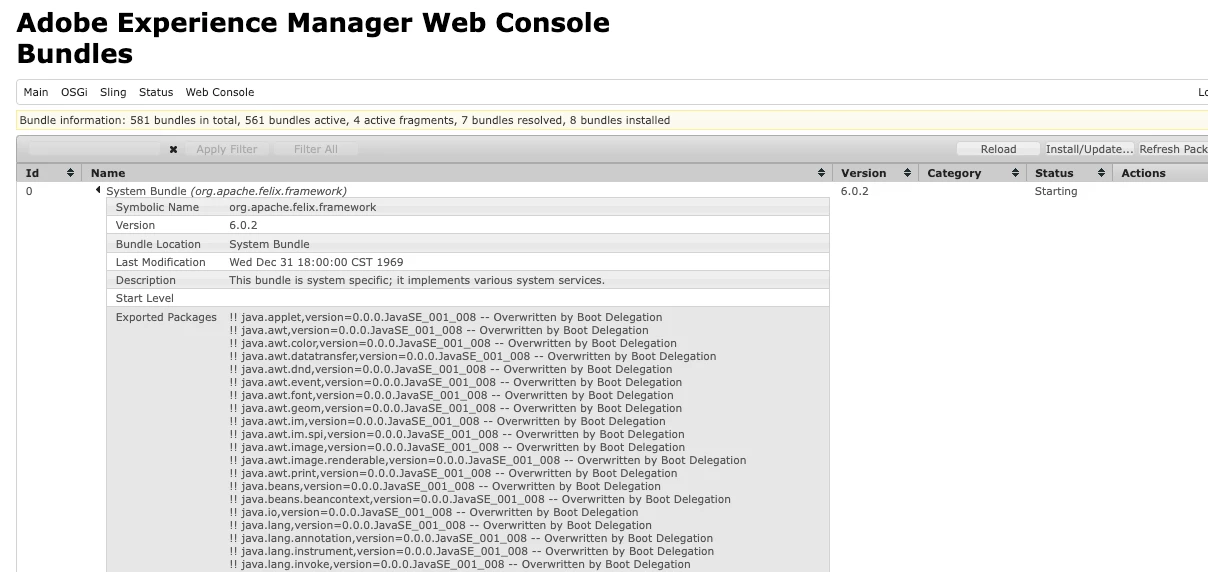The width and height of the screenshot is (1208, 572).
Task: Select the java.lang.annotation exported package line
Action: pyautogui.click(x=471, y=538)
